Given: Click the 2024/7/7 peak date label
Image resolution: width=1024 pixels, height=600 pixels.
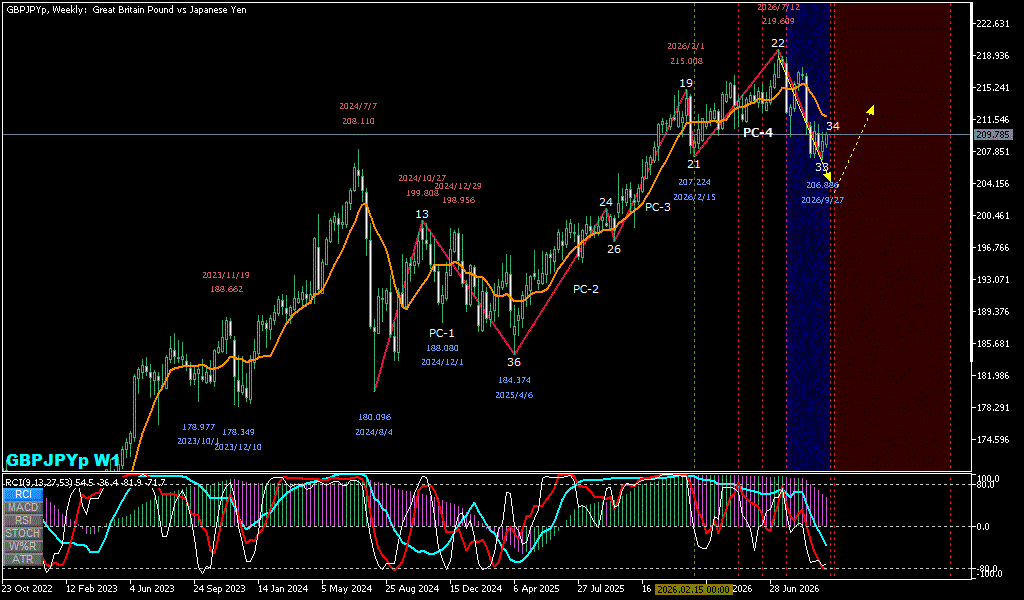Looking at the screenshot, I should pyautogui.click(x=358, y=106).
